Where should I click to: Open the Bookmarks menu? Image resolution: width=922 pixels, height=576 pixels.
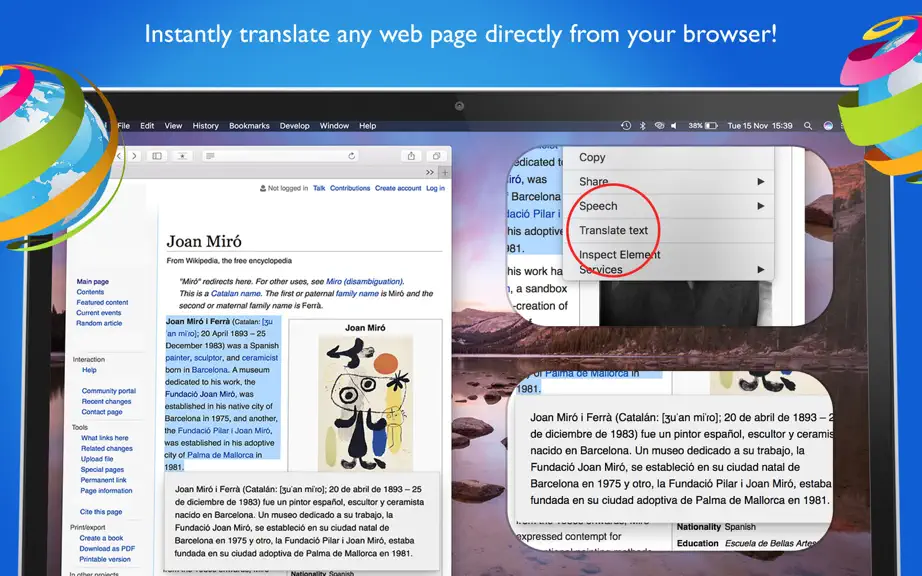[249, 126]
